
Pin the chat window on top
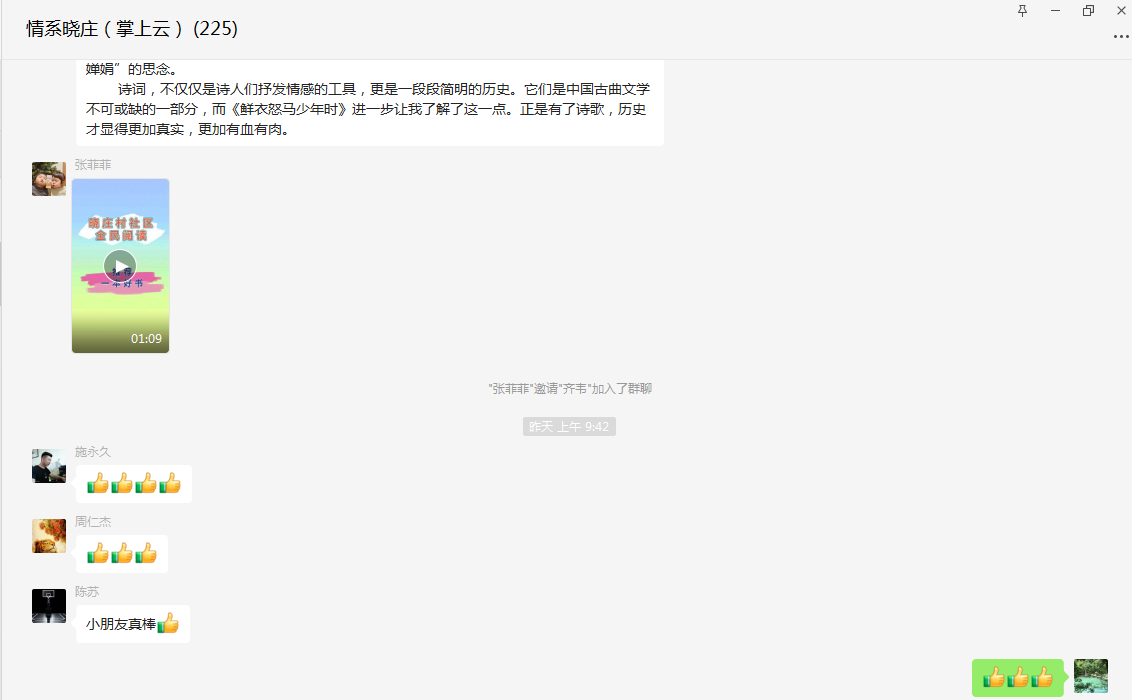pos(1022,11)
